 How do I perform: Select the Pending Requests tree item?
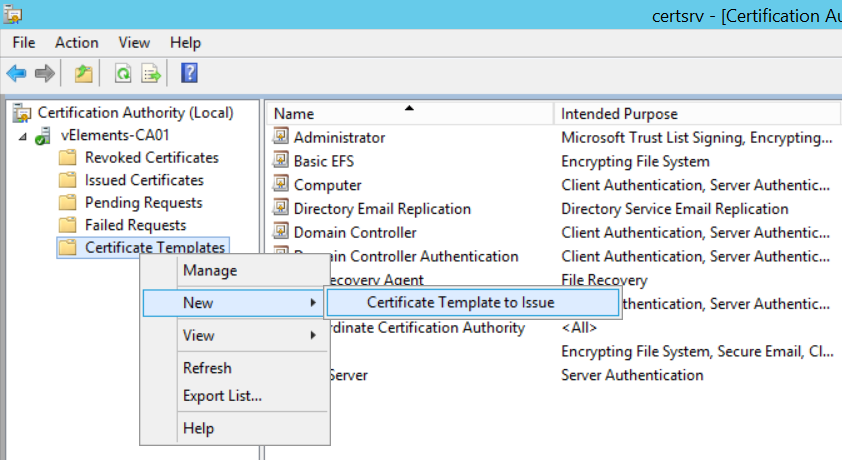144,203
